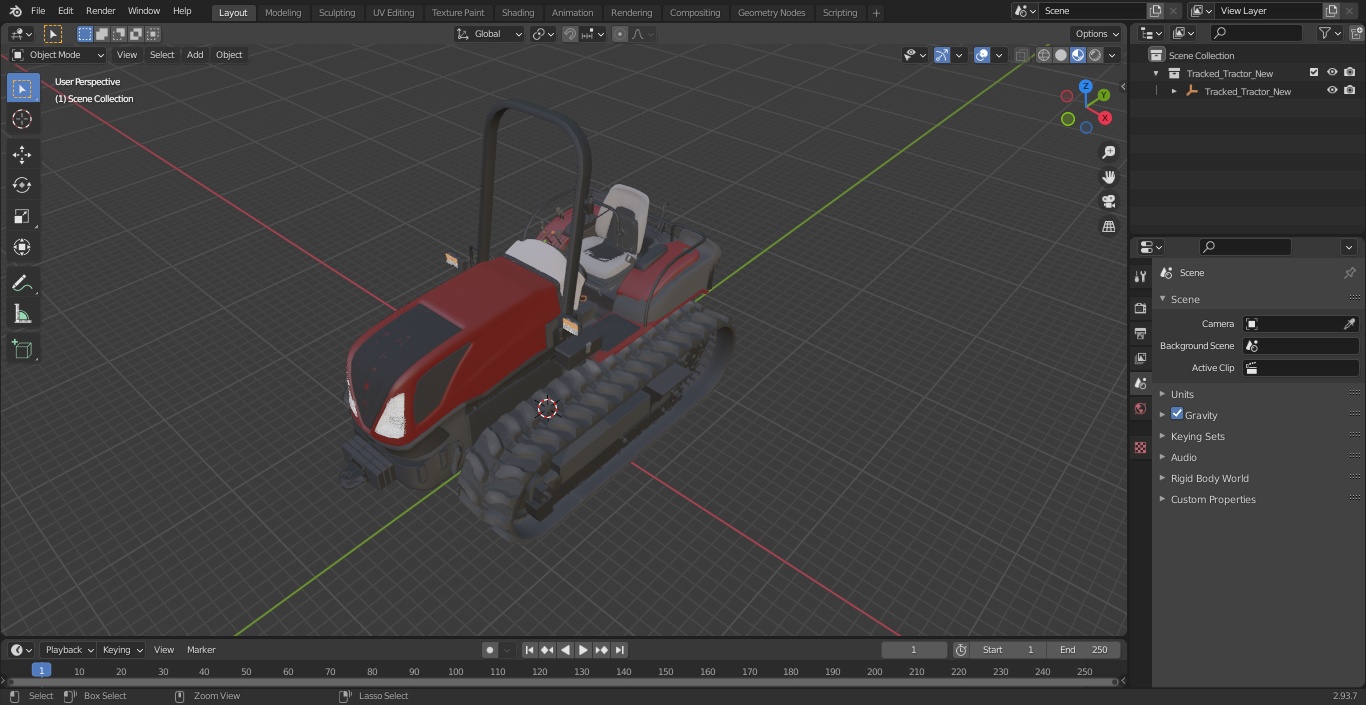The width and height of the screenshot is (1366, 705).
Task: Open the viewport Options dropdown
Action: (1098, 34)
